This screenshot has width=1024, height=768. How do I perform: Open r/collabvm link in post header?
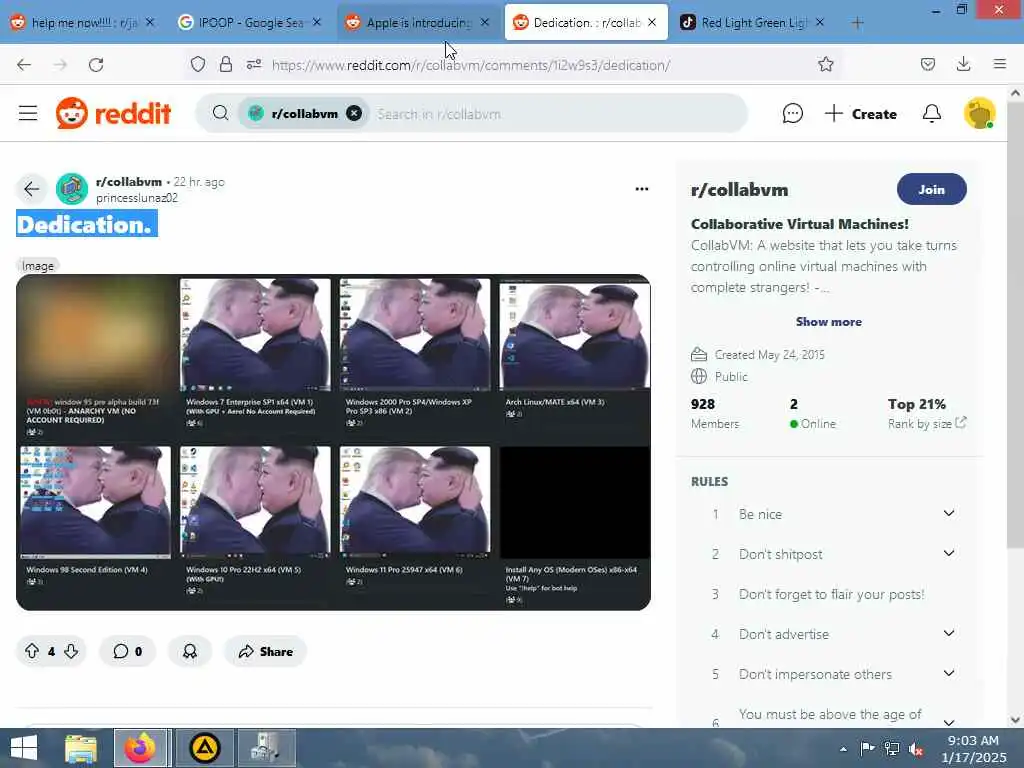(129, 182)
